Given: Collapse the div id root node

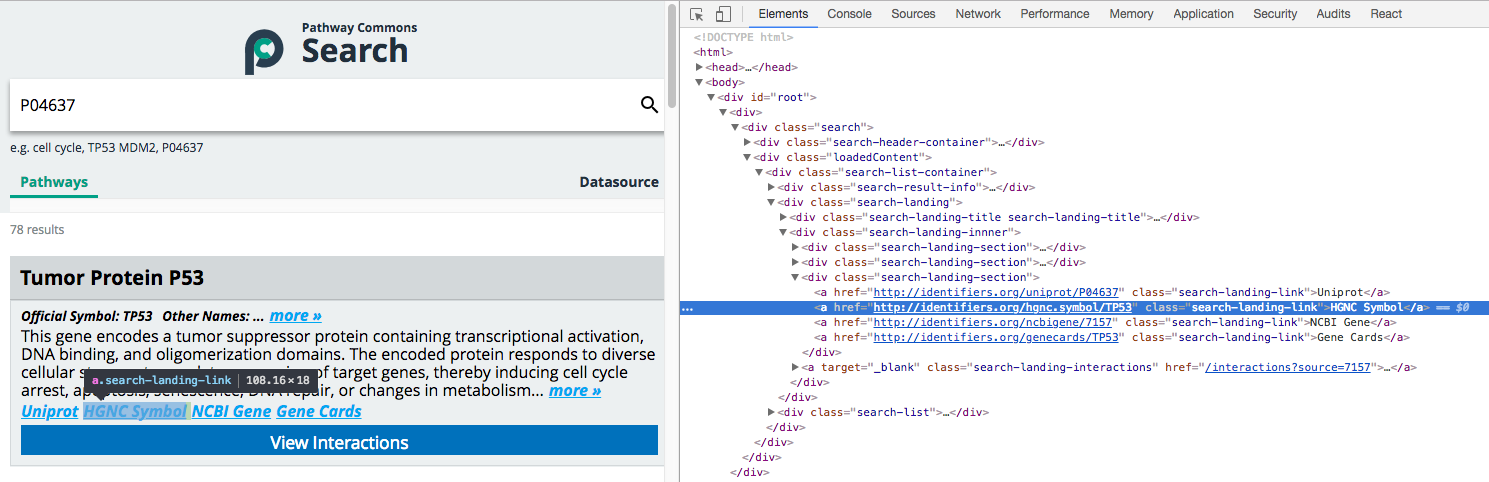Looking at the screenshot, I should (711, 97).
